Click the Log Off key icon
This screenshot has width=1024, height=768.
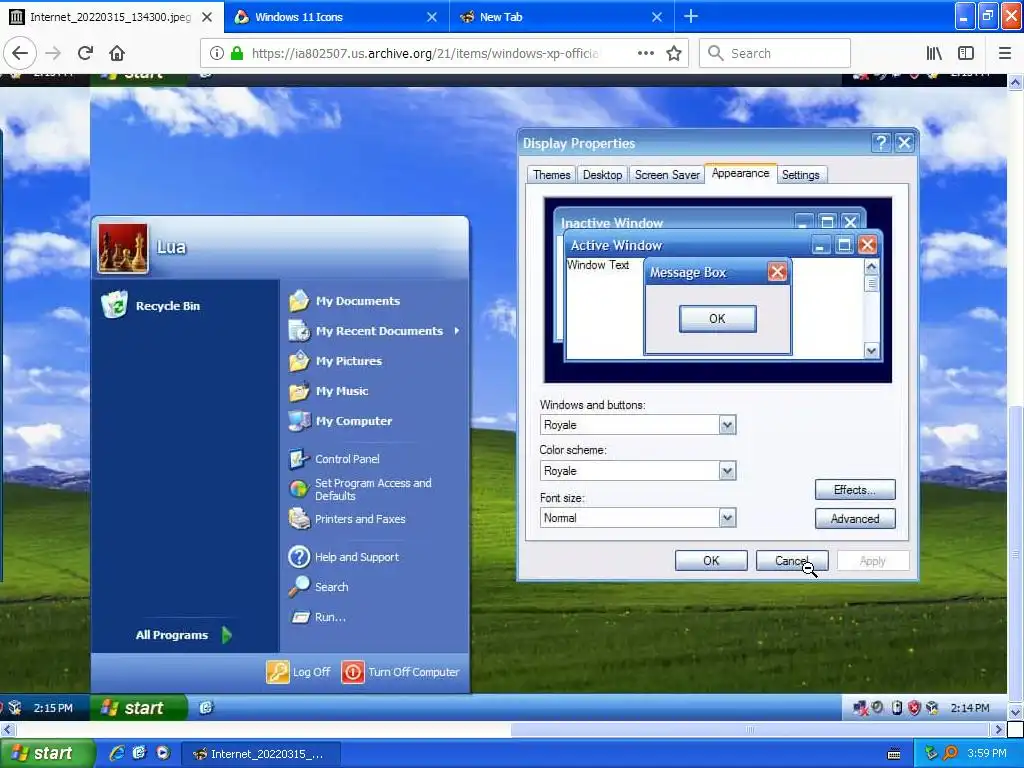pos(278,672)
